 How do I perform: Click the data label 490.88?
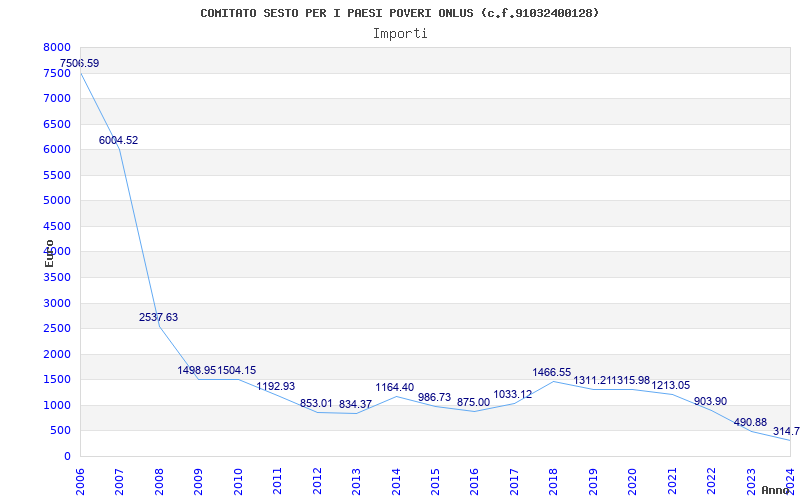[x=750, y=422]
